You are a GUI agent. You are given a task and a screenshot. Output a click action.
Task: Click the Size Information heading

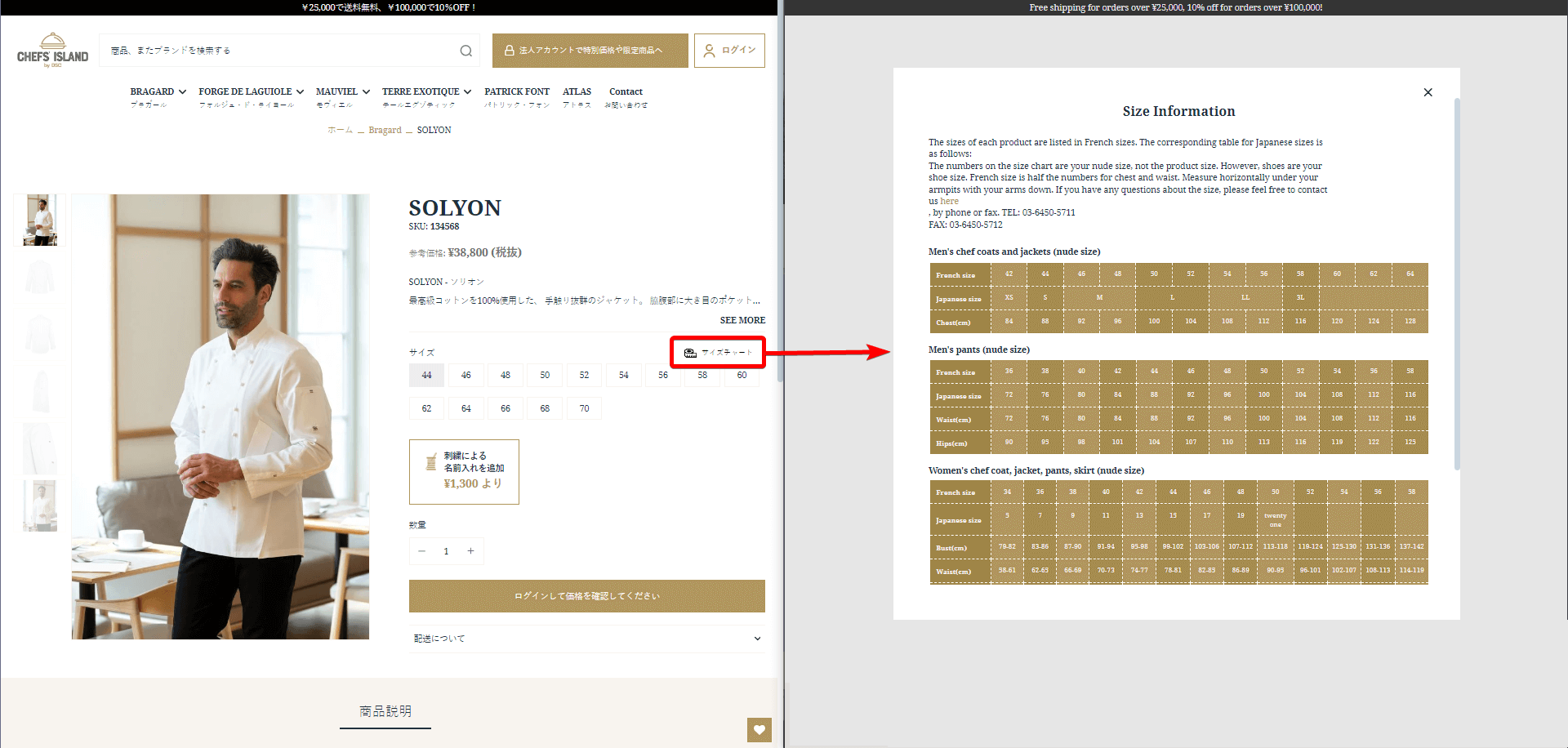click(x=1178, y=111)
